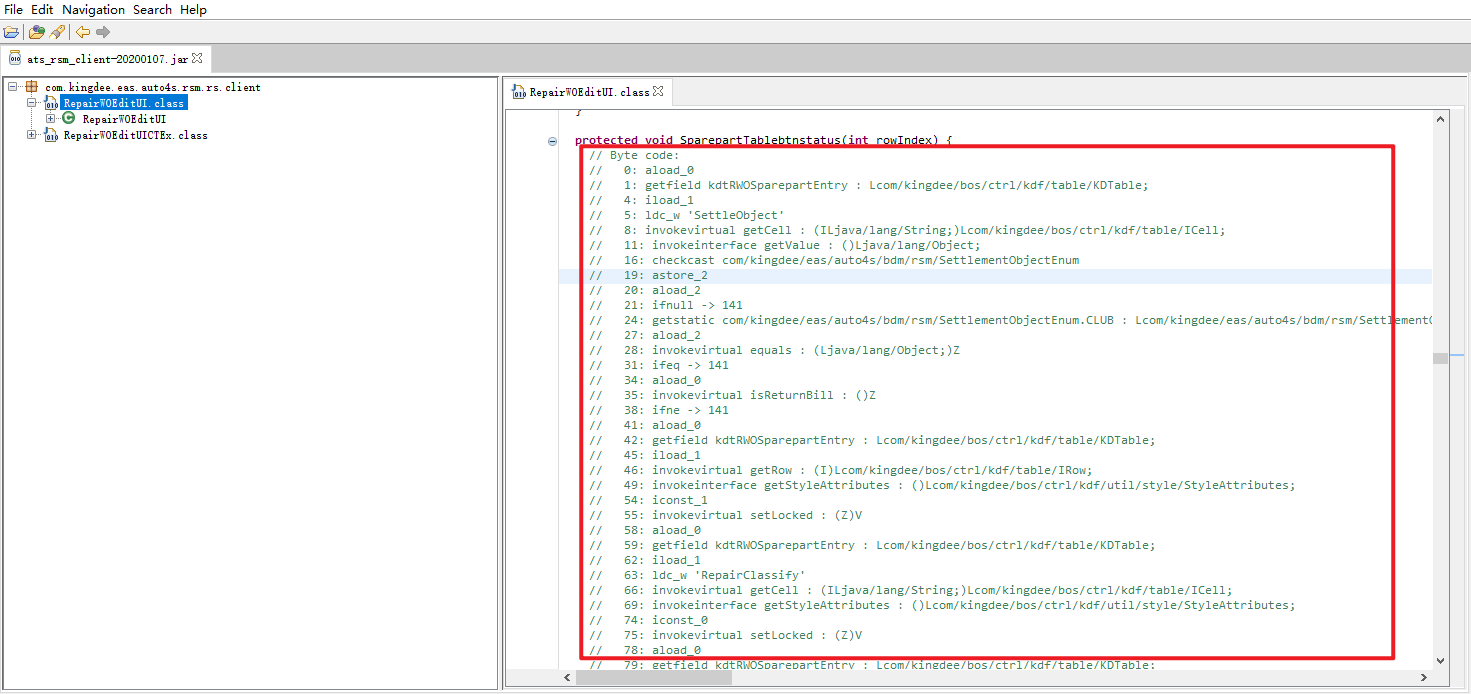
Task: Expand the RepairWOEditUI class tree node
Action: [50, 118]
